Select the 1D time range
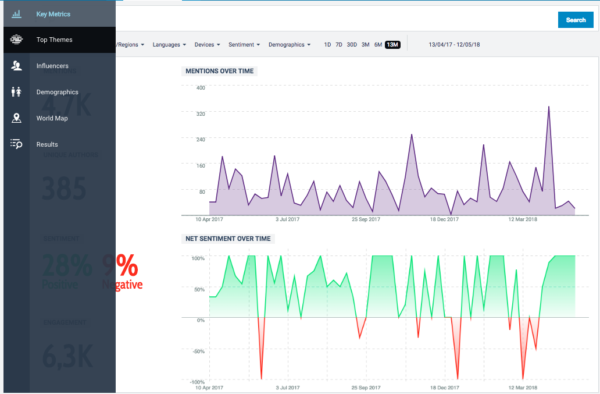 328,45
